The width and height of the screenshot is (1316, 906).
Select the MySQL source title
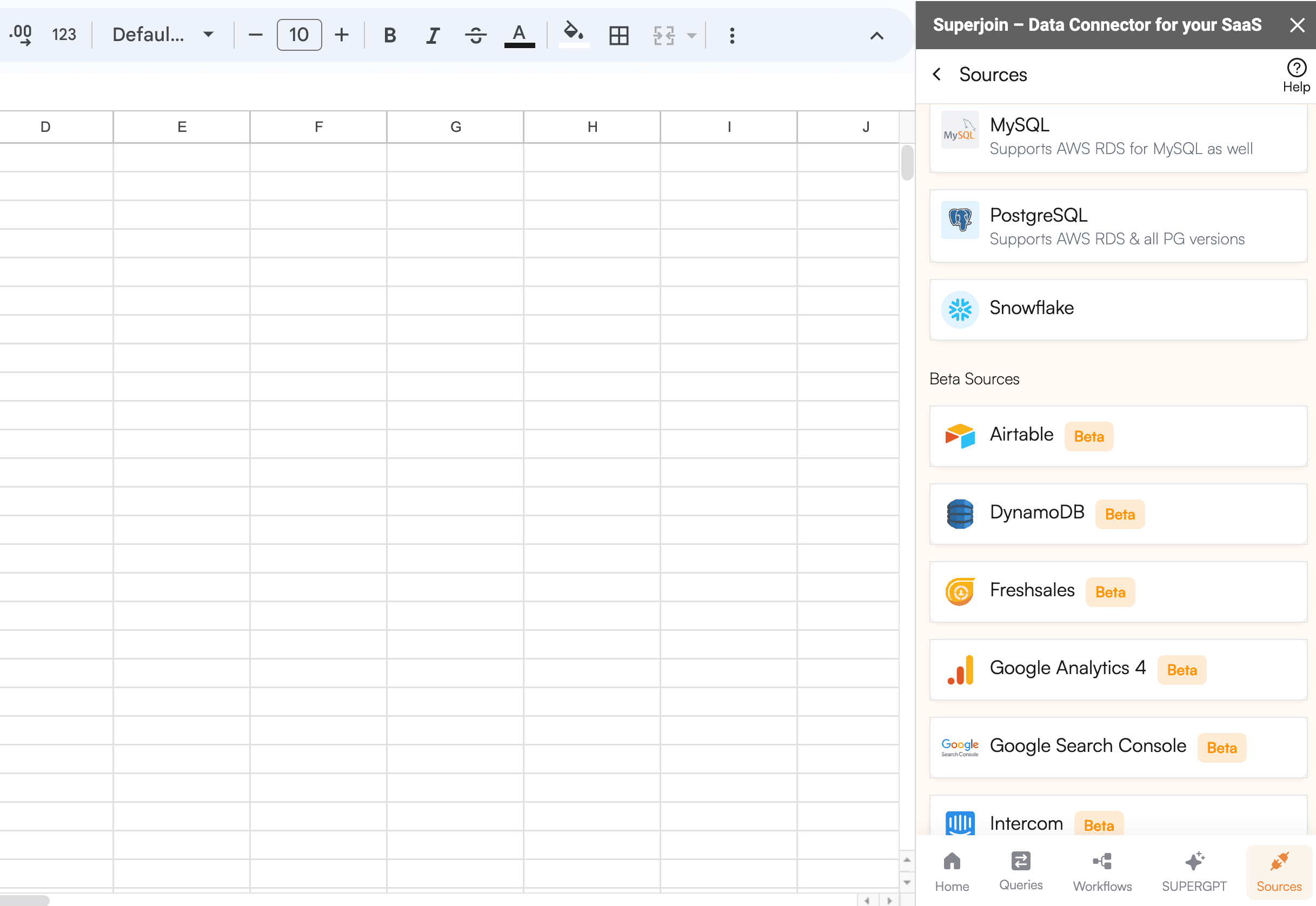point(1019,124)
